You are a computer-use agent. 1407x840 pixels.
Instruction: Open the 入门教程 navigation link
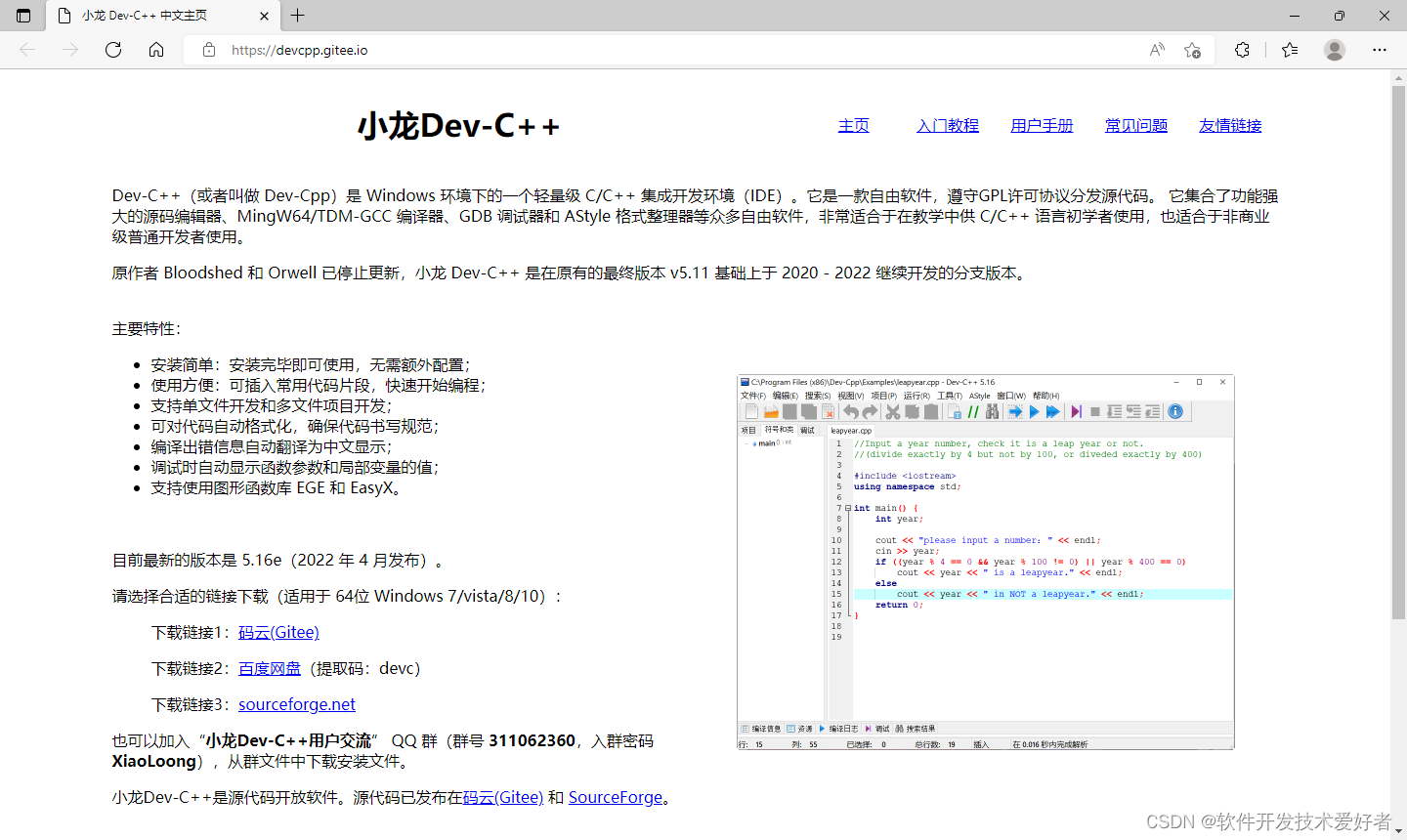[x=948, y=126]
